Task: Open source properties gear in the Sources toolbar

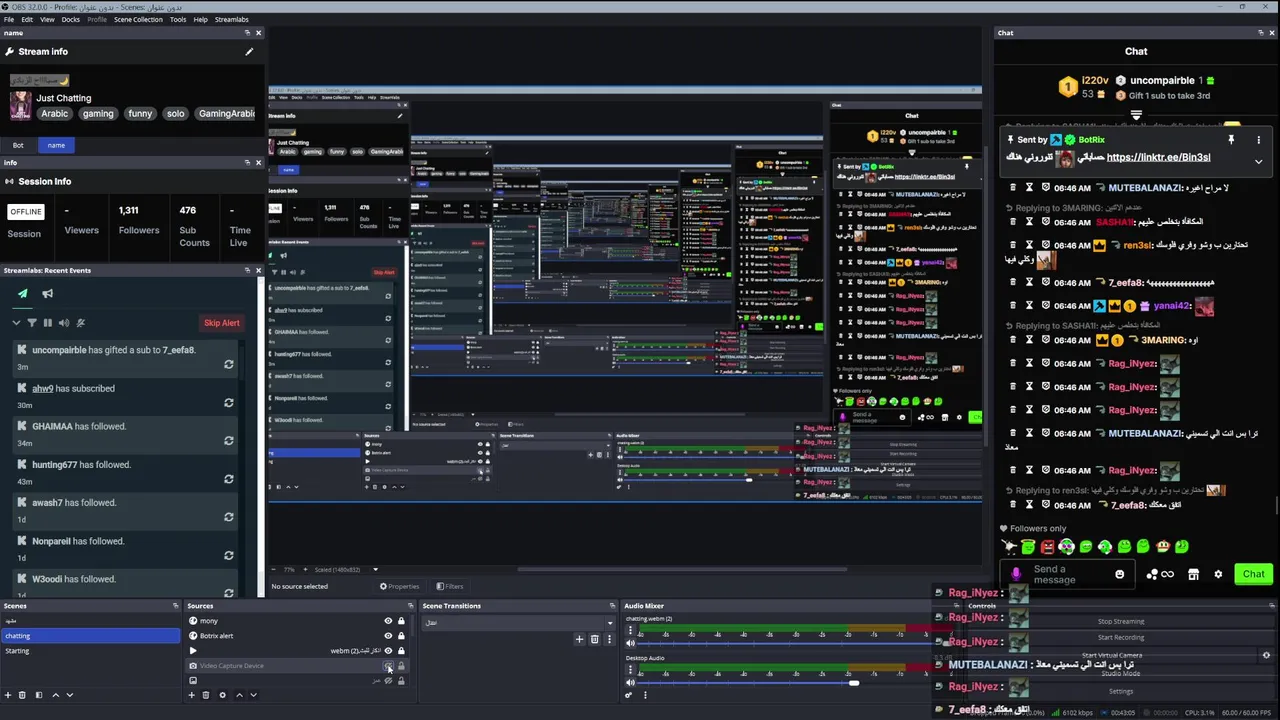Action: point(222,695)
